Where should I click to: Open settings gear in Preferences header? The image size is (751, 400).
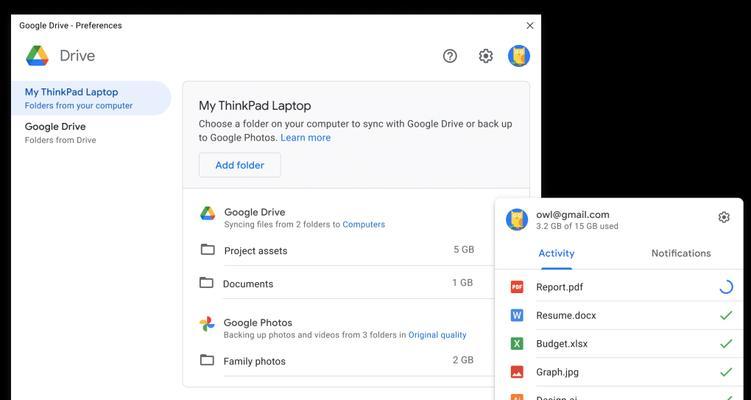(x=486, y=56)
